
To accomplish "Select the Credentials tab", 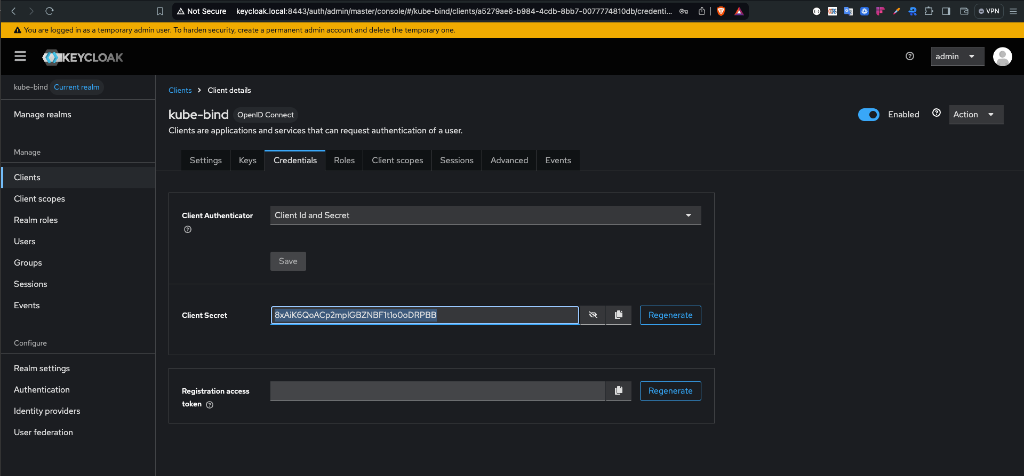I will pyautogui.click(x=295, y=160).
